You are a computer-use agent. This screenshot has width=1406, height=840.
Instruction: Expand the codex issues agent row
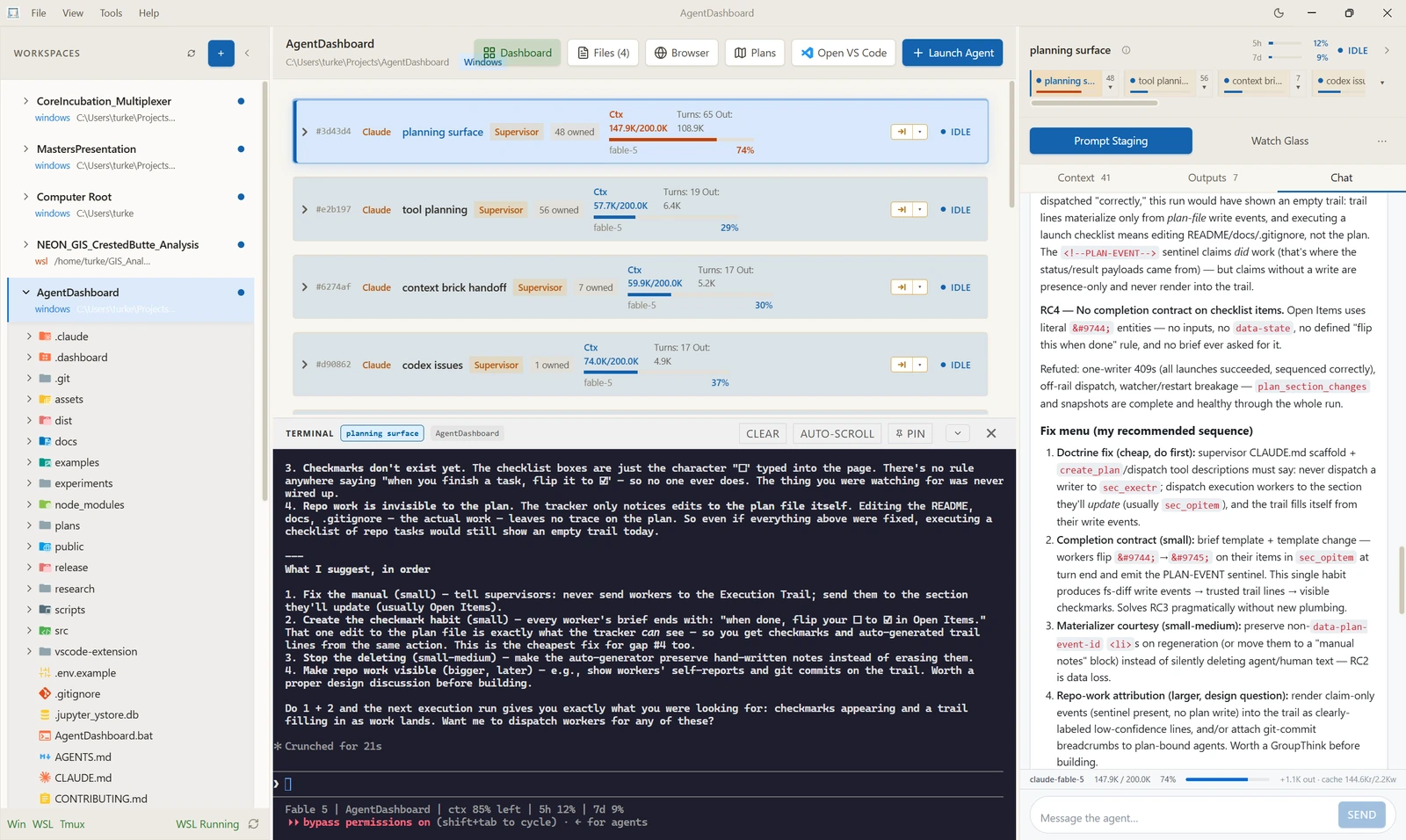(x=305, y=365)
